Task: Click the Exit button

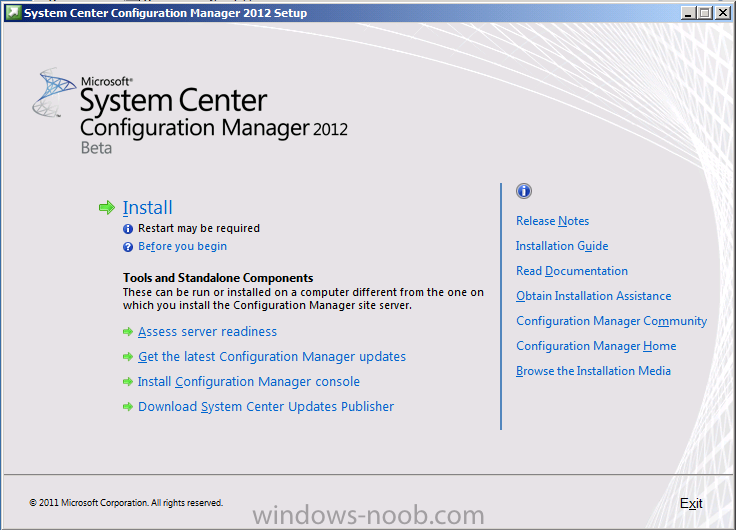Action: point(691,503)
